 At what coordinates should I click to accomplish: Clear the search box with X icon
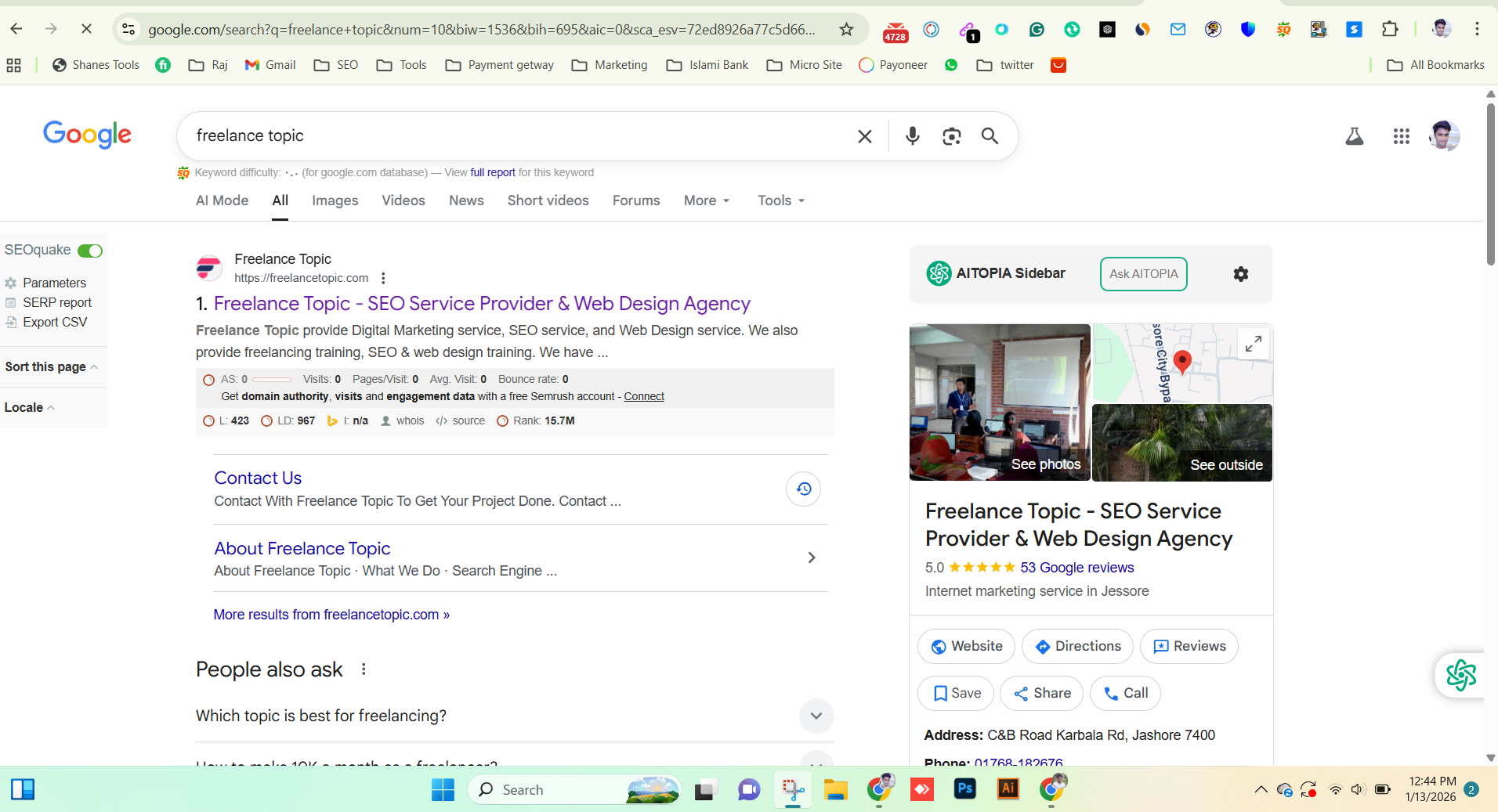click(x=864, y=136)
